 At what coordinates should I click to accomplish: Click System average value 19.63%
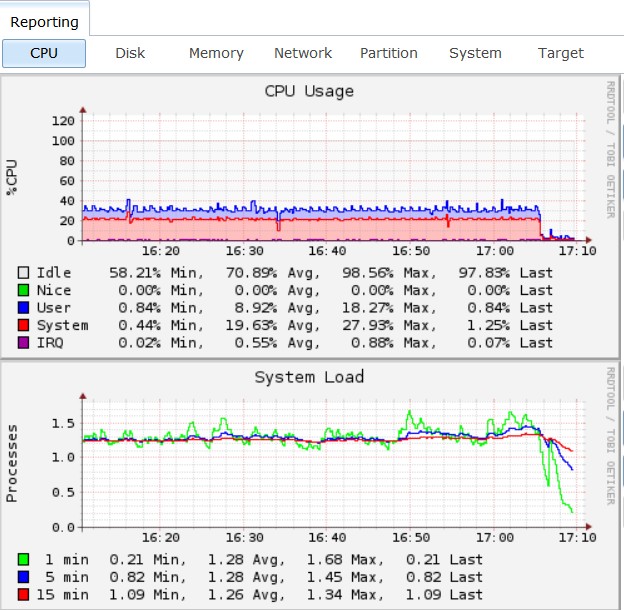252,325
